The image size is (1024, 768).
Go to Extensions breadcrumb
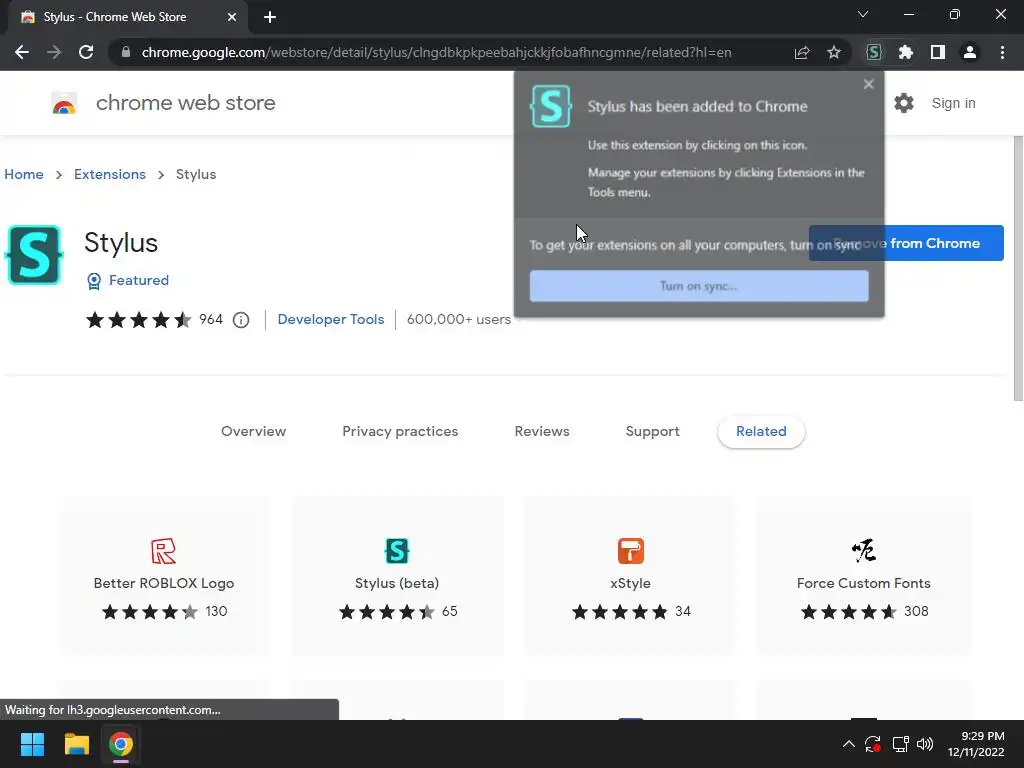click(110, 174)
